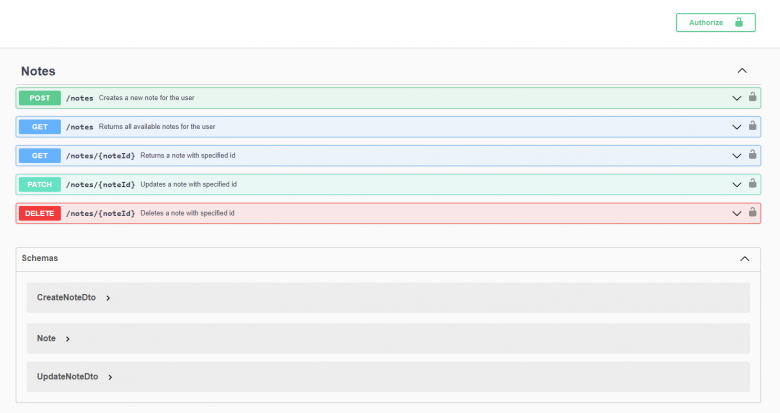
Task: Expand GET /notes/{noteId} operation arrow
Action: pyautogui.click(x=737, y=156)
